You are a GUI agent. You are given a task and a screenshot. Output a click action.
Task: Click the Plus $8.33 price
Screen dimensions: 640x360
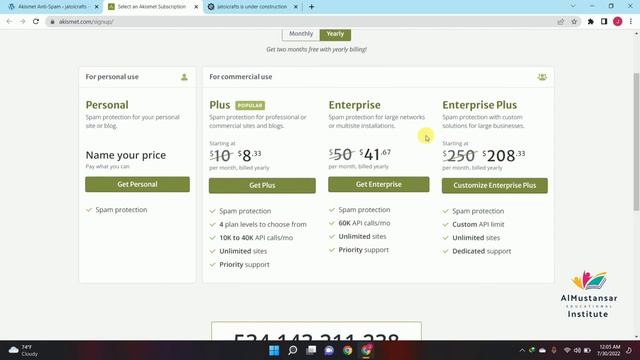click(x=250, y=156)
